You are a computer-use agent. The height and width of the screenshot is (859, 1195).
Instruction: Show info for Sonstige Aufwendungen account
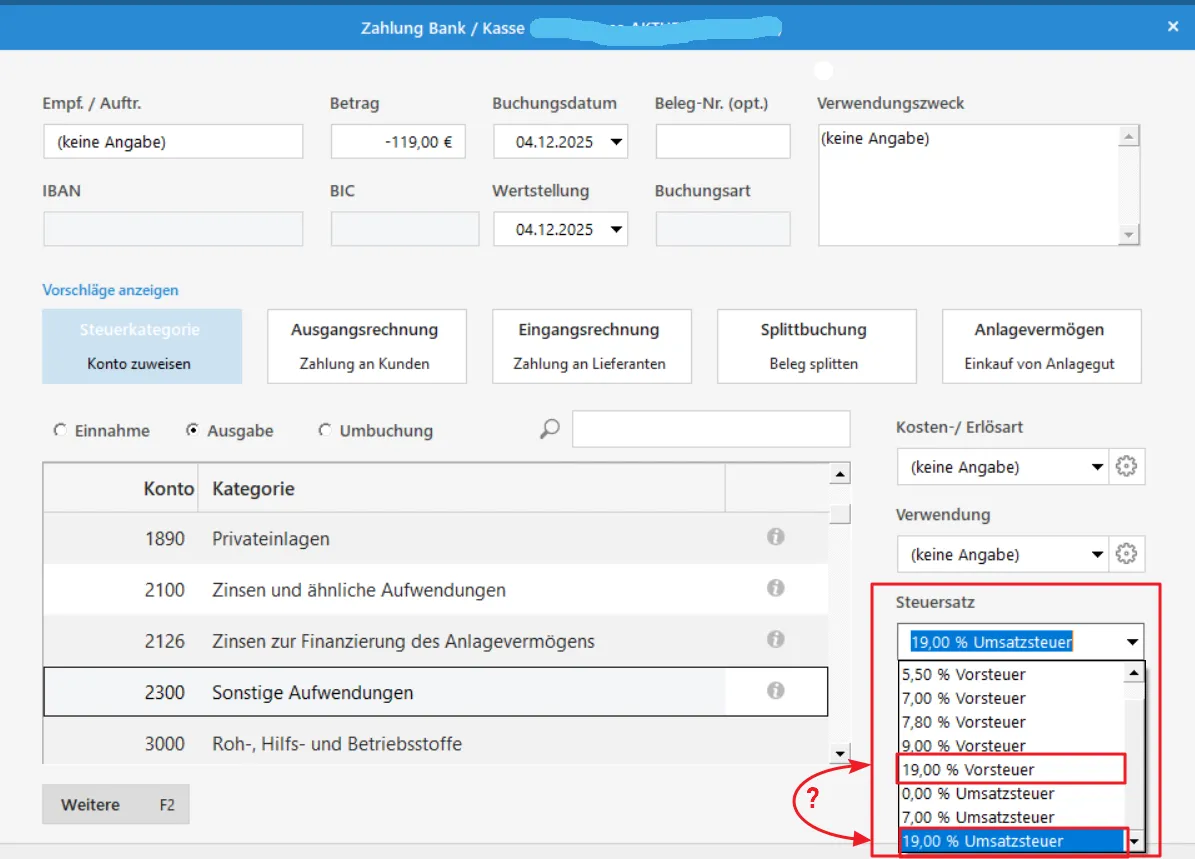pyautogui.click(x=775, y=691)
